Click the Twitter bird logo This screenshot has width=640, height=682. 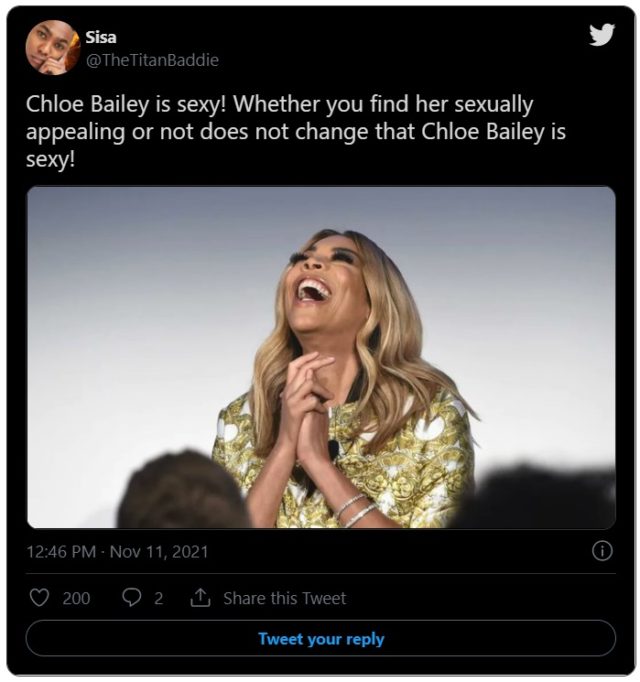click(601, 36)
